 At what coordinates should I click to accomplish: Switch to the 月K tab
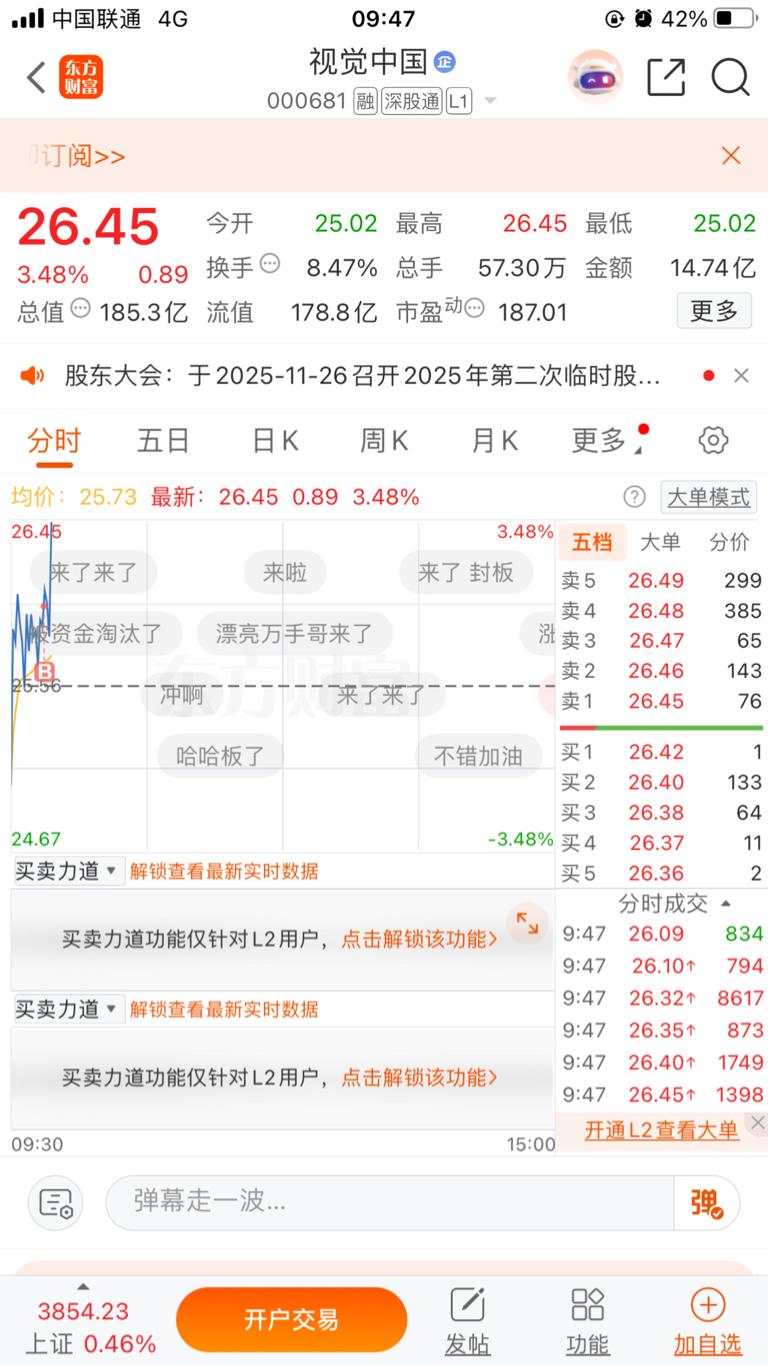(x=495, y=440)
